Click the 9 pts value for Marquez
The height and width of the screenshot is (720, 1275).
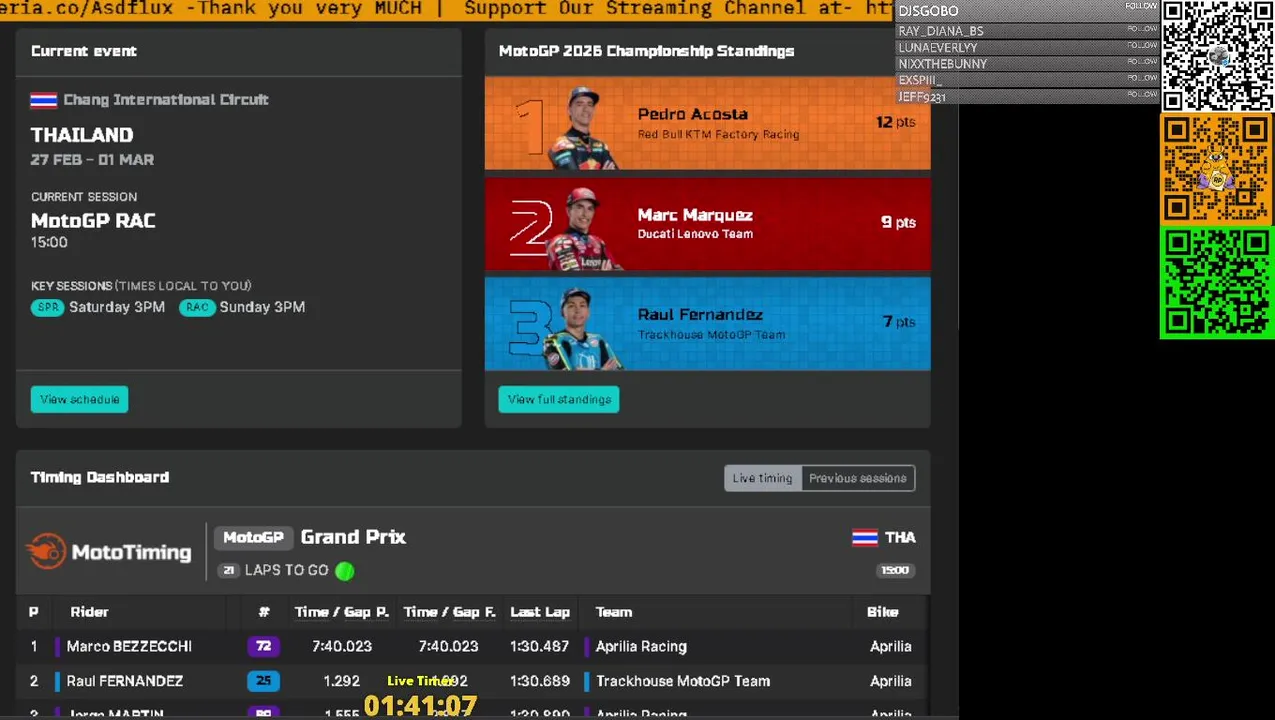pos(898,222)
